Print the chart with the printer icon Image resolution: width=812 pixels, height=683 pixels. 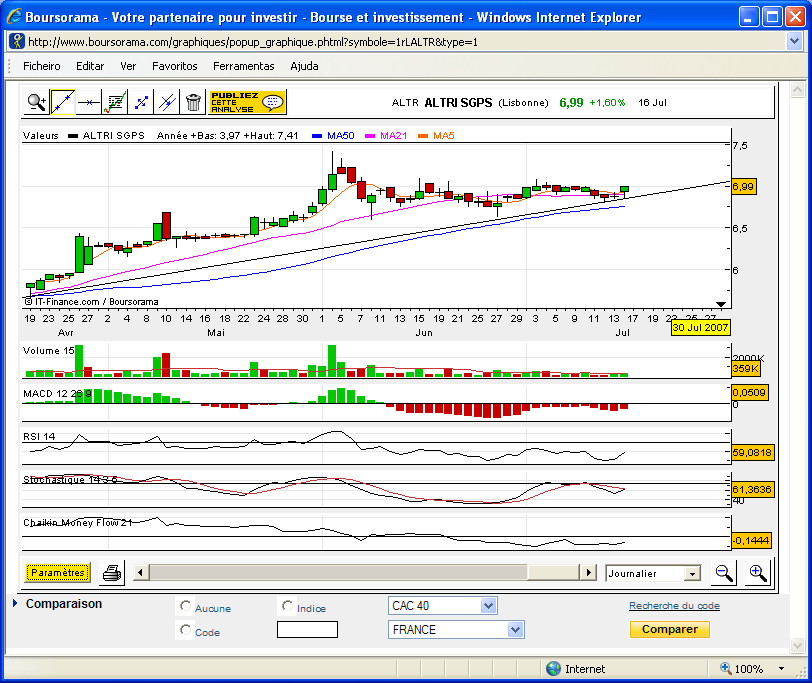click(x=112, y=573)
